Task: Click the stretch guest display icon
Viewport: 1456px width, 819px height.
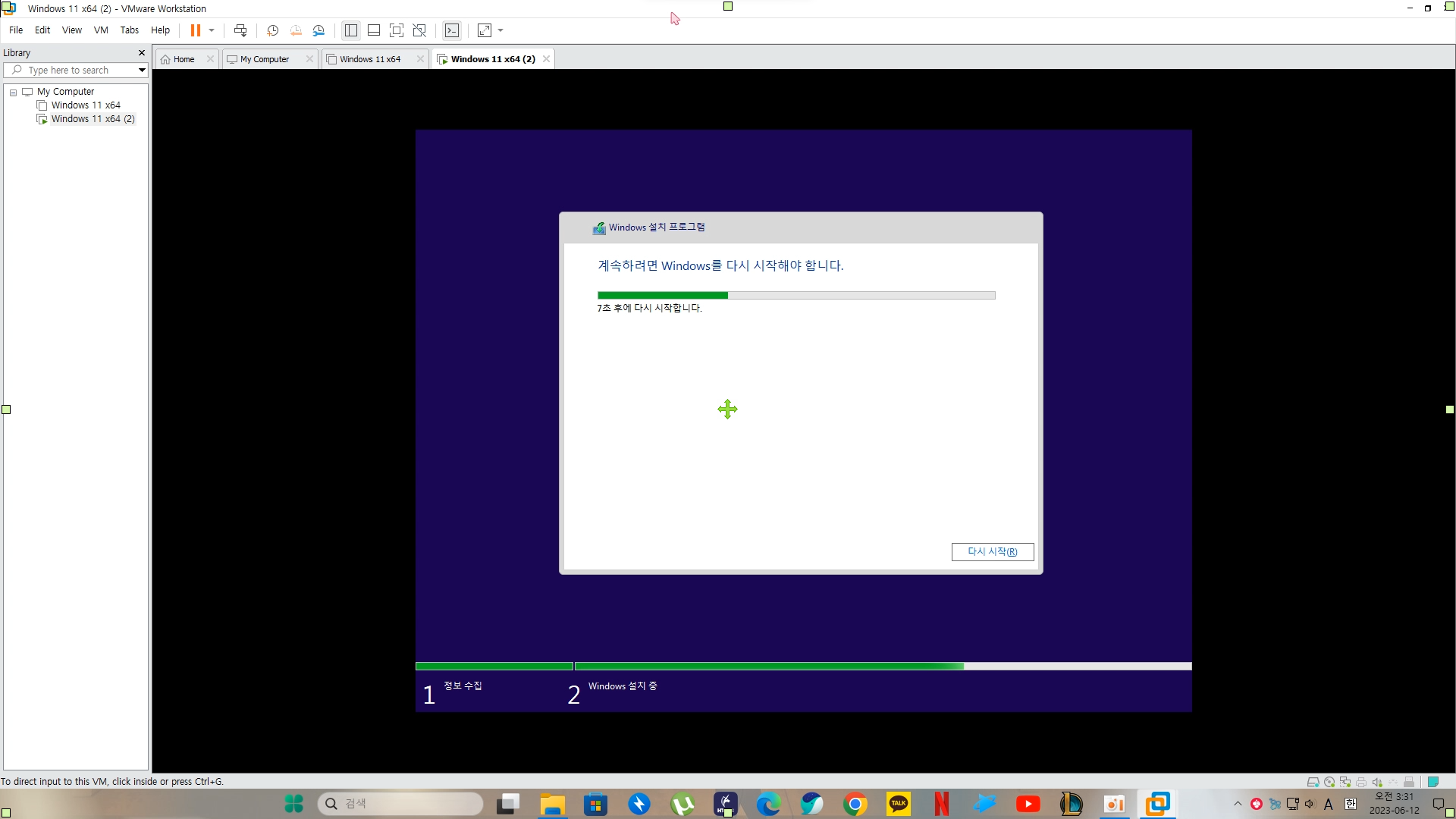Action: pos(485,30)
